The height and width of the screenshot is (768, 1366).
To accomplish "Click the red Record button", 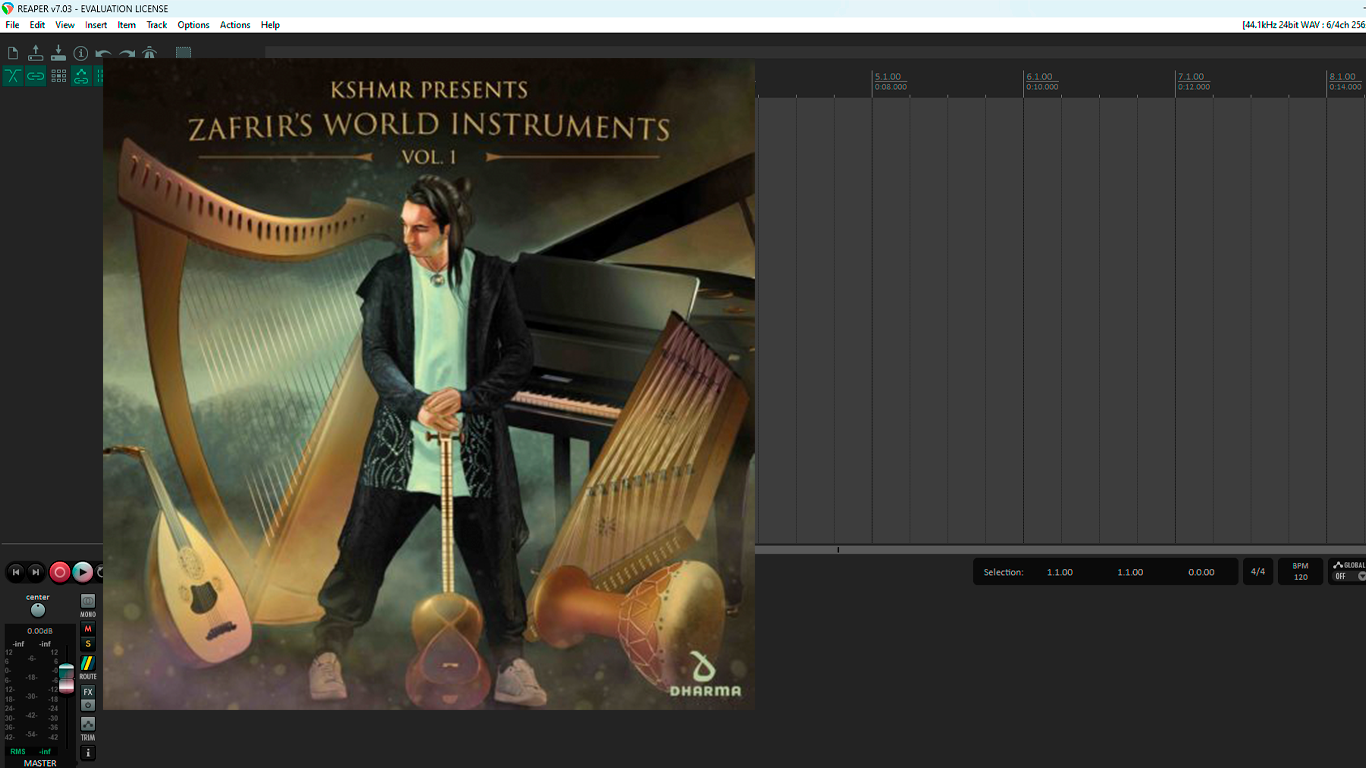I will [60, 572].
